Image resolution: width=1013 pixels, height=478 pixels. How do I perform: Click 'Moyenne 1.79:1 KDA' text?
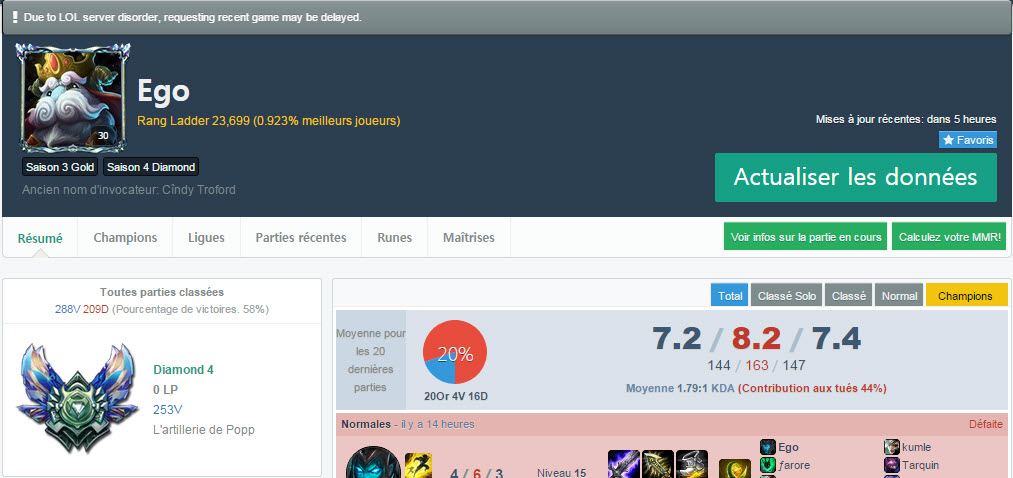click(680, 389)
